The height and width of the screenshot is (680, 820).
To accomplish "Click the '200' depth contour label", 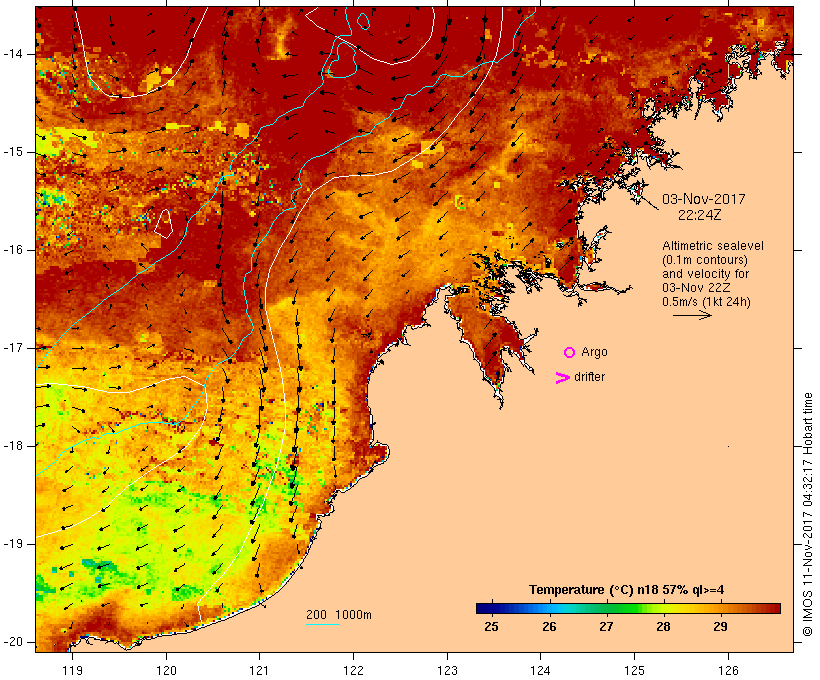I will [316, 615].
